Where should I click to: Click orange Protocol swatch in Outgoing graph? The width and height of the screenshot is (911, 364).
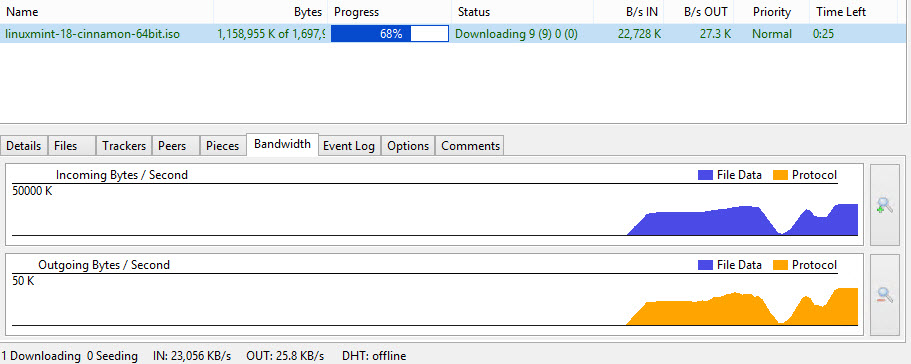pyautogui.click(x=780, y=265)
